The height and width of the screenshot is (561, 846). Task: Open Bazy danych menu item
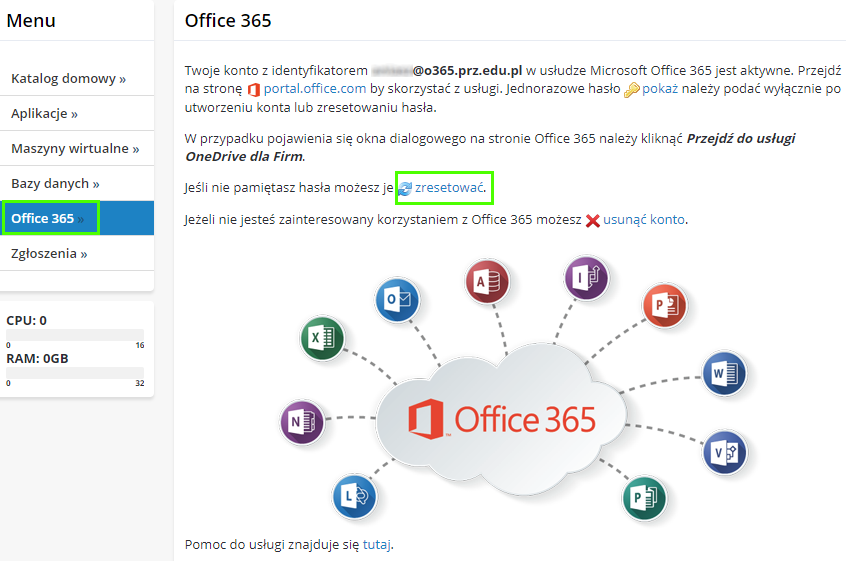[x=77, y=183]
